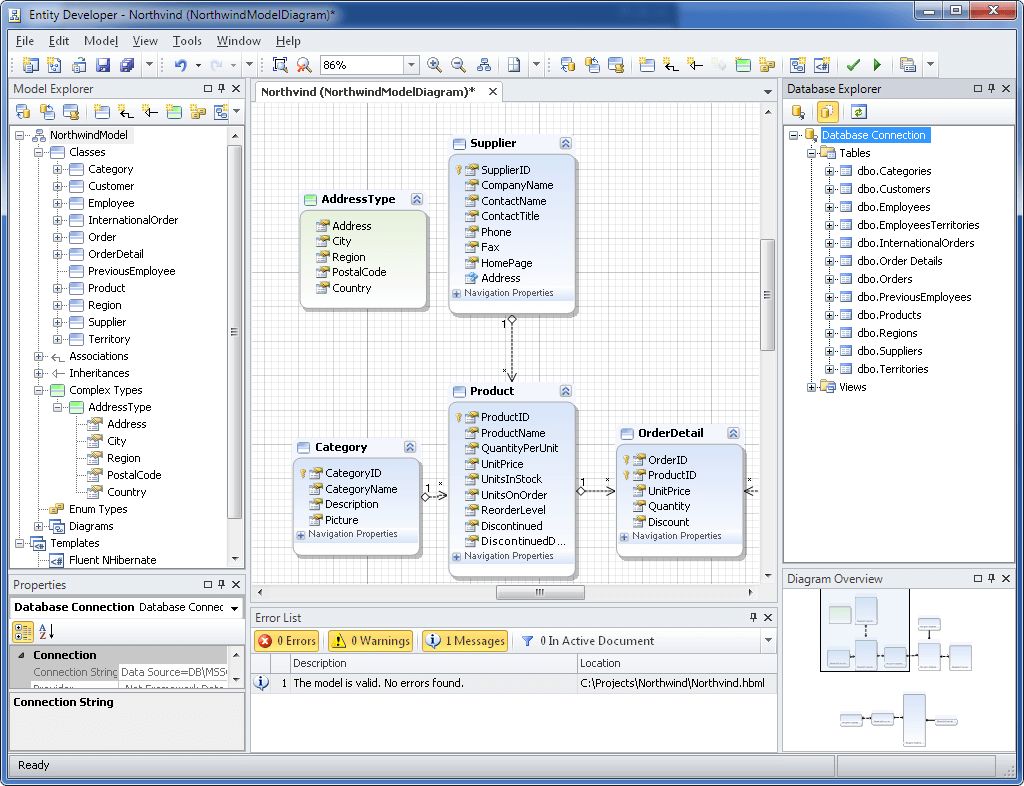1024x786 pixels.
Task: Click the green checkmark Validate icon
Action: pos(853,65)
